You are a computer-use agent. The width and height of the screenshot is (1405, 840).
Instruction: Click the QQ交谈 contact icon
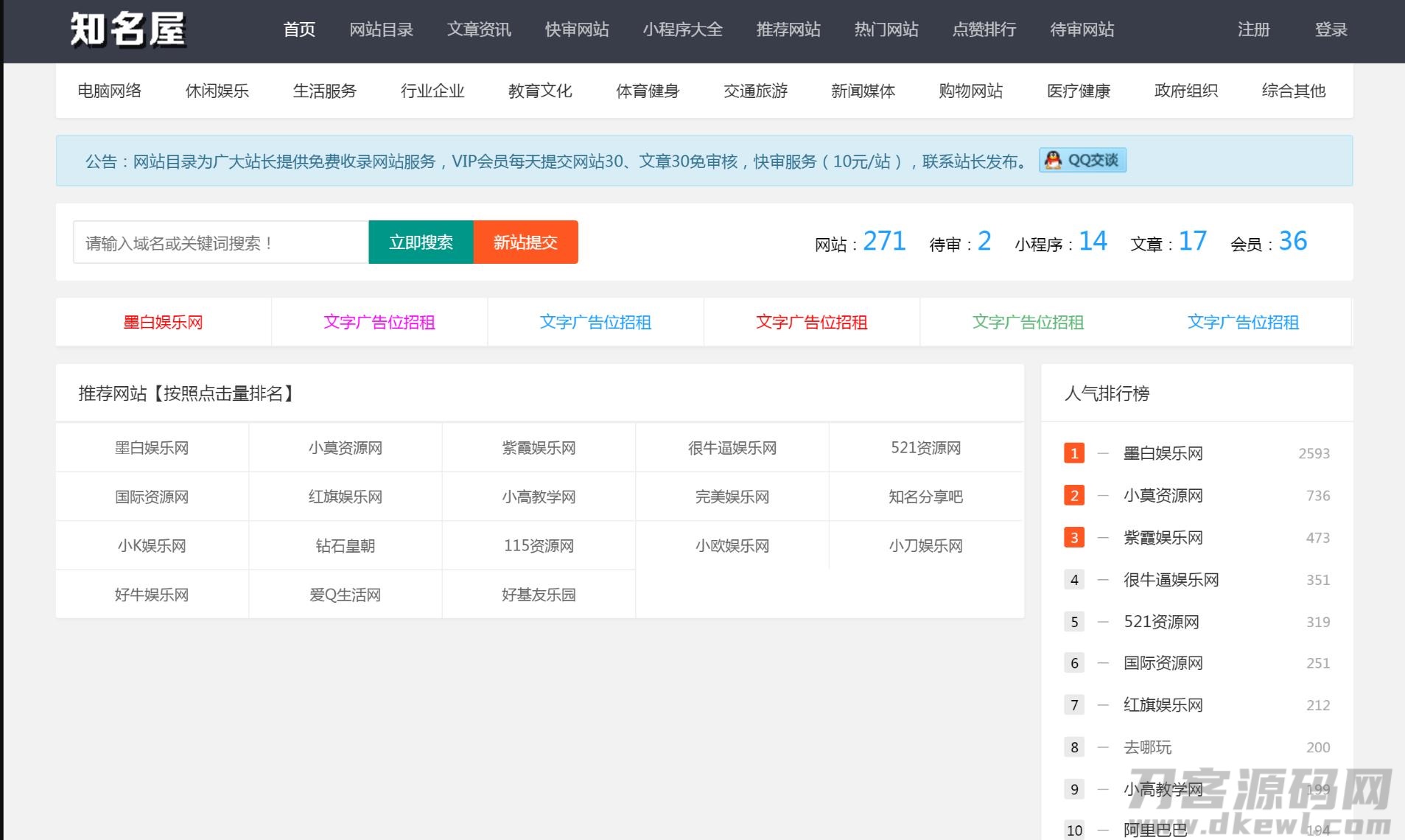pos(1082,161)
